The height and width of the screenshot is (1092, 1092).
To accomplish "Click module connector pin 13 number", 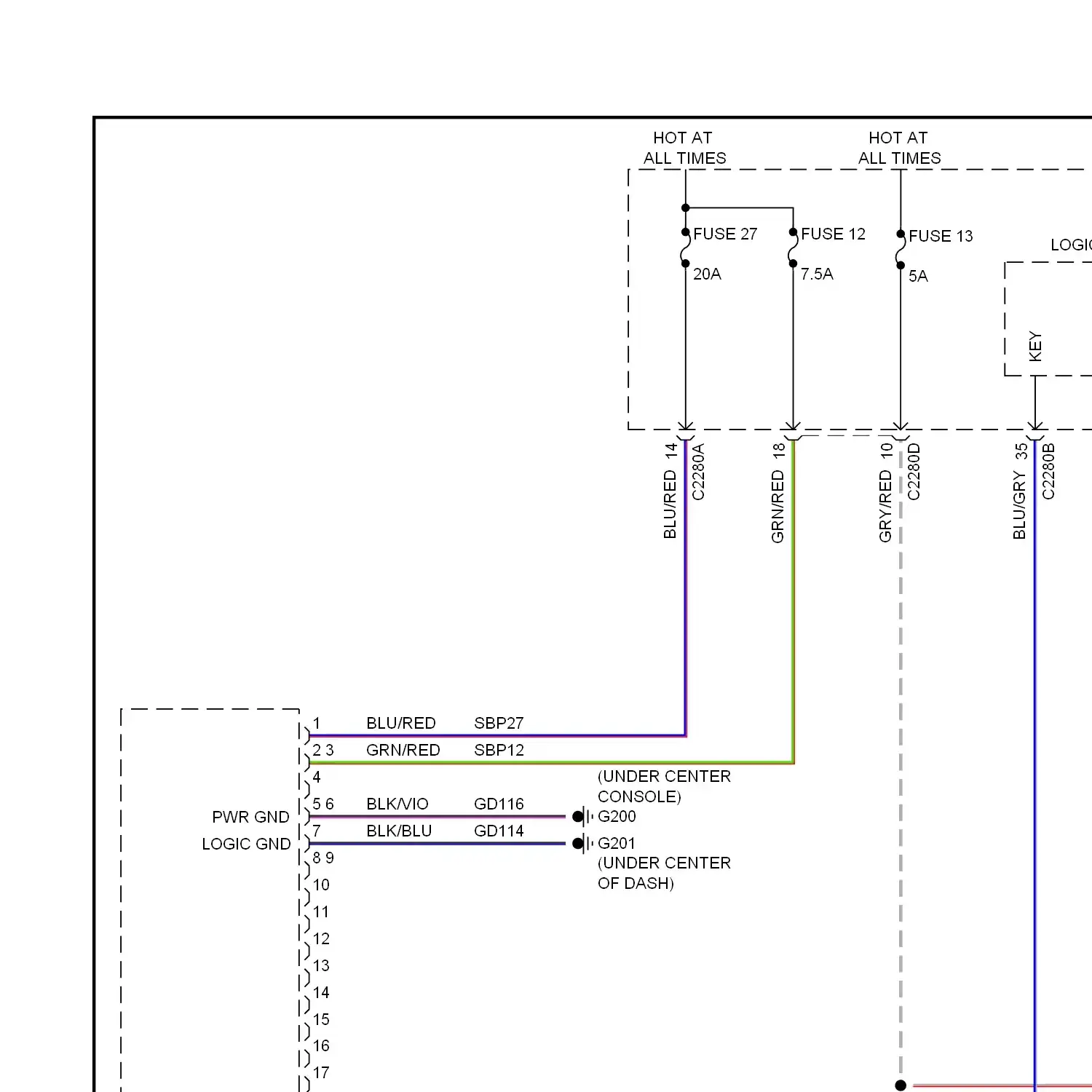I will point(321,965).
